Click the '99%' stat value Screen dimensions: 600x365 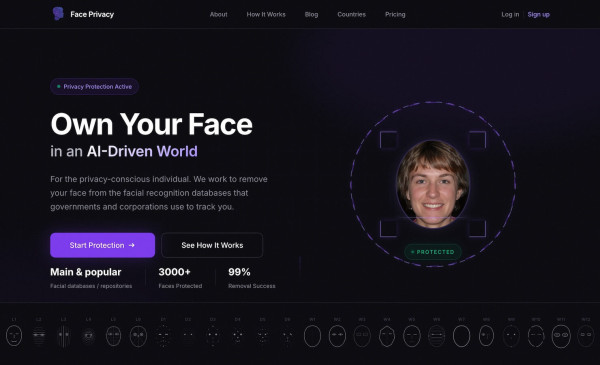tap(239, 272)
